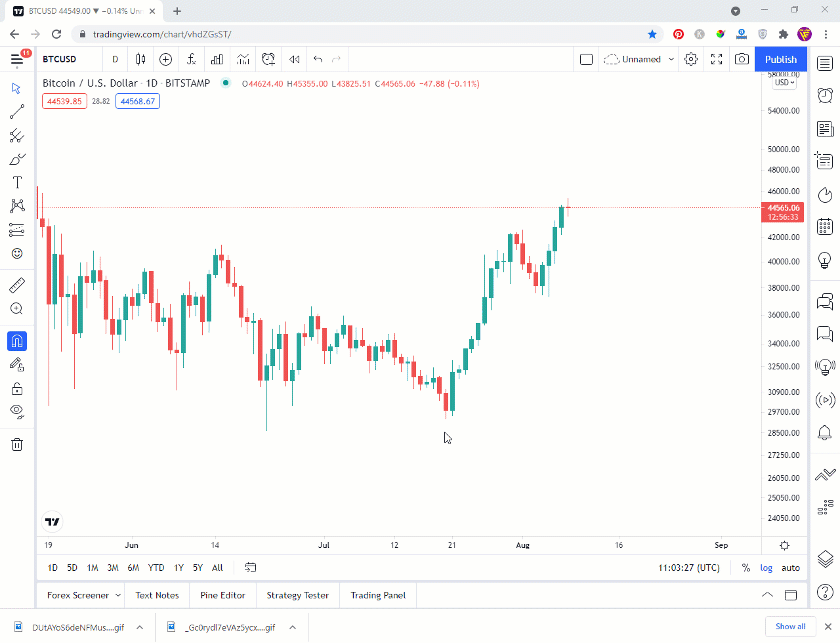Viewport: 840px width, 643px height.
Task: Toggle Magnet mode in drawing toolbar
Action: 17,341
